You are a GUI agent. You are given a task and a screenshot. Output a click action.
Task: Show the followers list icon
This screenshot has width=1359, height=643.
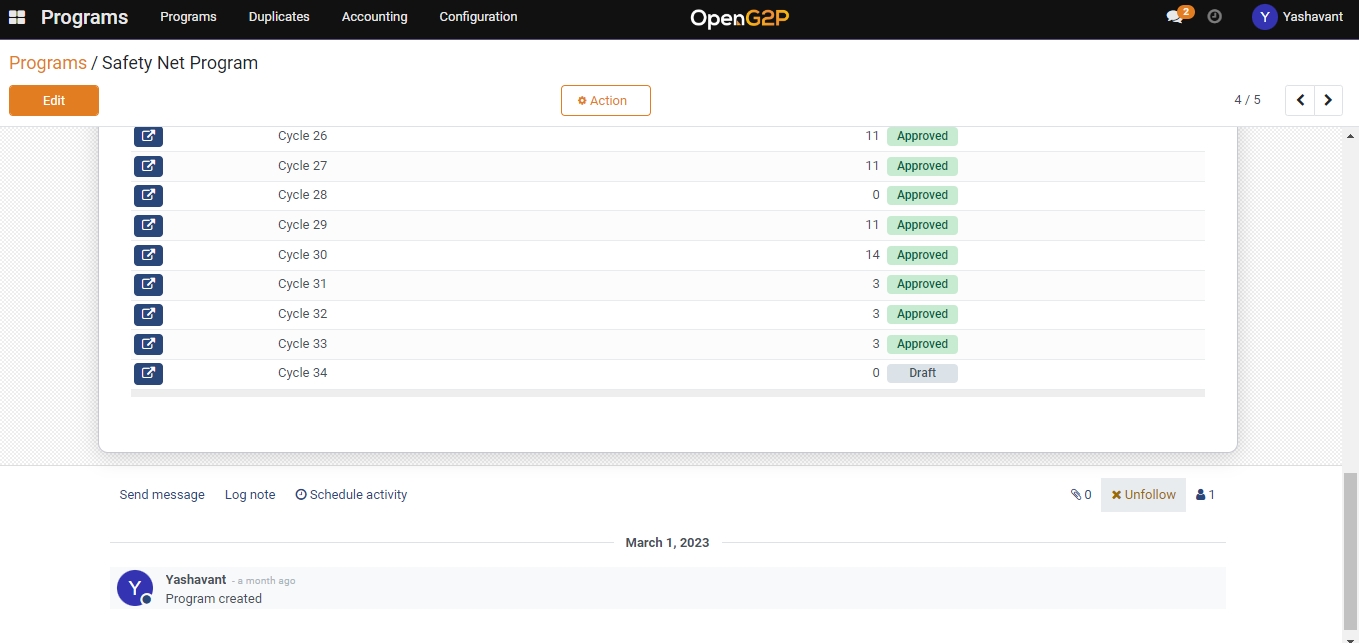tap(1205, 494)
